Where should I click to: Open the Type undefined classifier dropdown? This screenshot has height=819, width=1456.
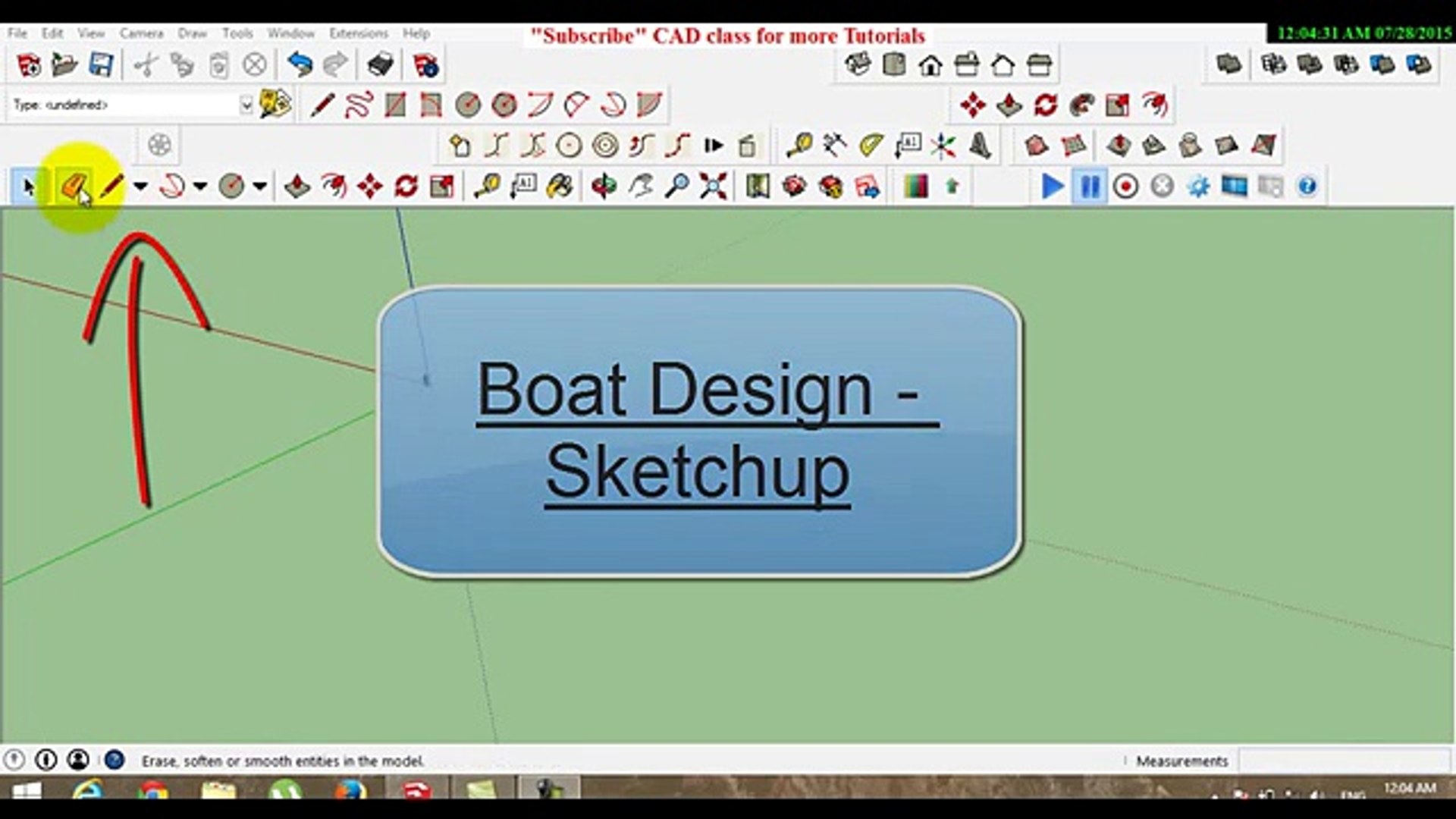tap(249, 105)
